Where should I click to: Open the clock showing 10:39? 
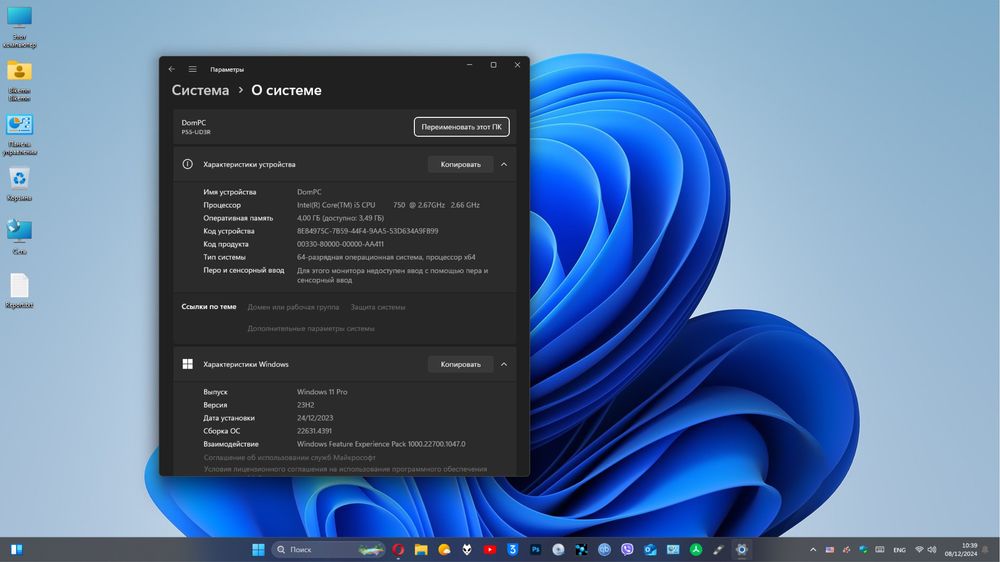click(961, 549)
